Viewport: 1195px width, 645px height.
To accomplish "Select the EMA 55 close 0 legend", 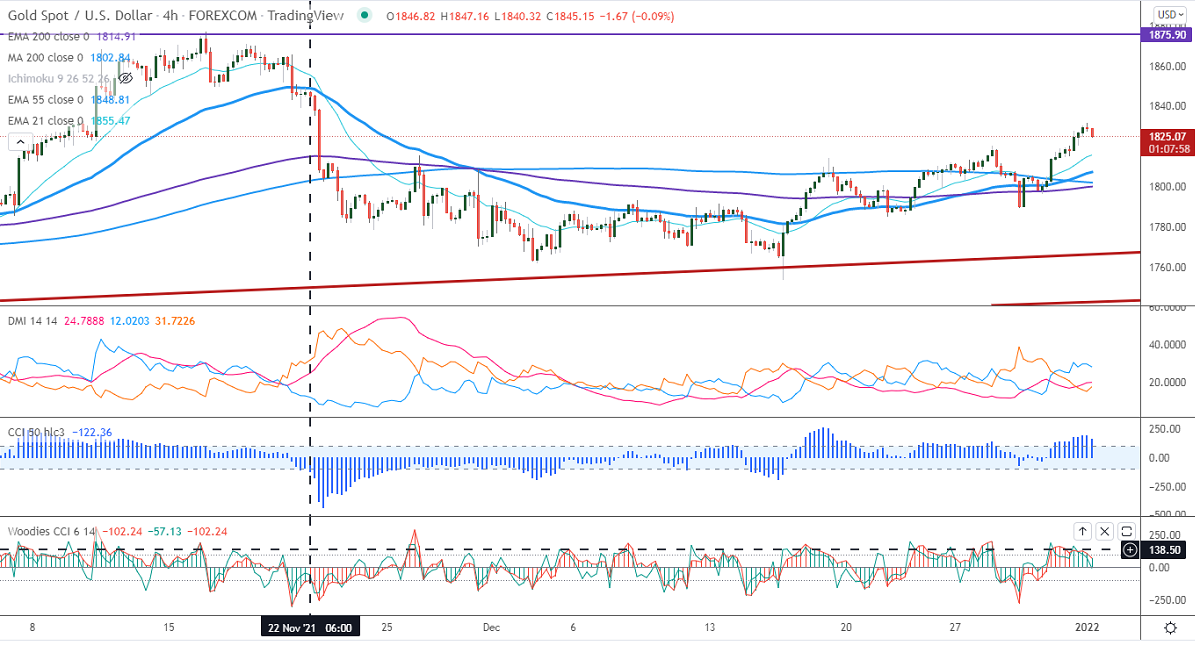I will 46,100.
